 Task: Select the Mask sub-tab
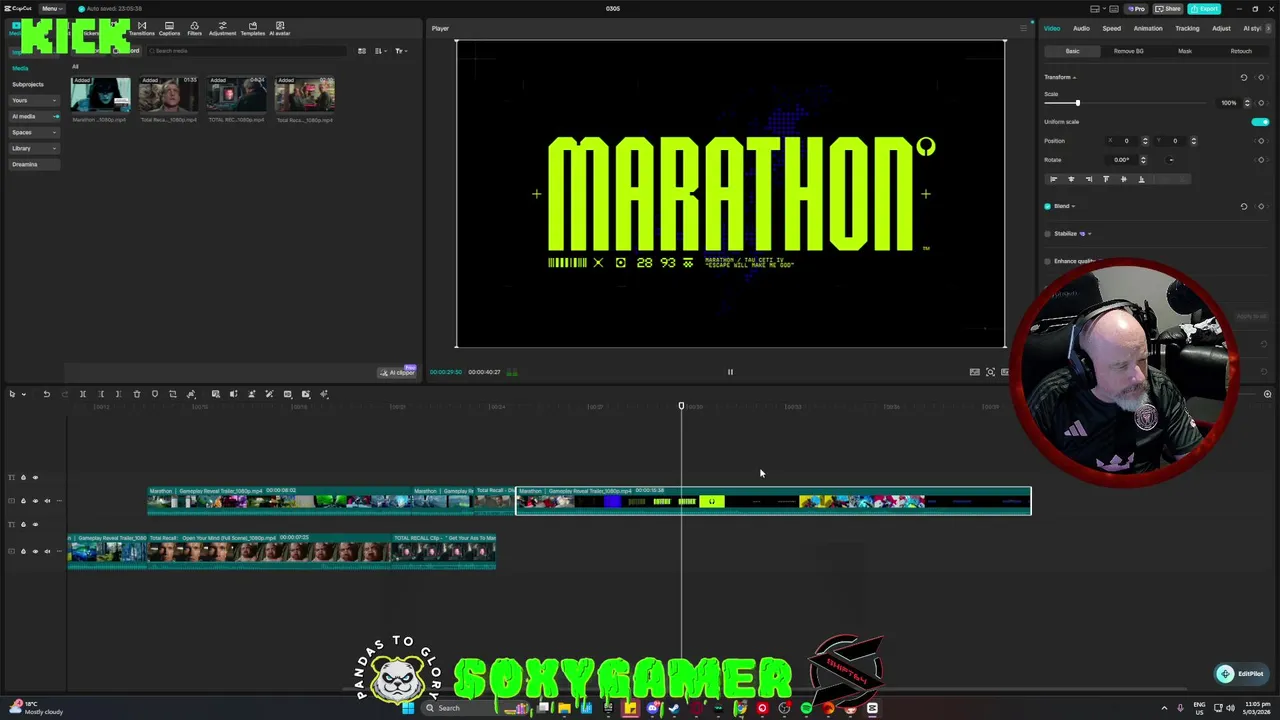coord(1184,51)
